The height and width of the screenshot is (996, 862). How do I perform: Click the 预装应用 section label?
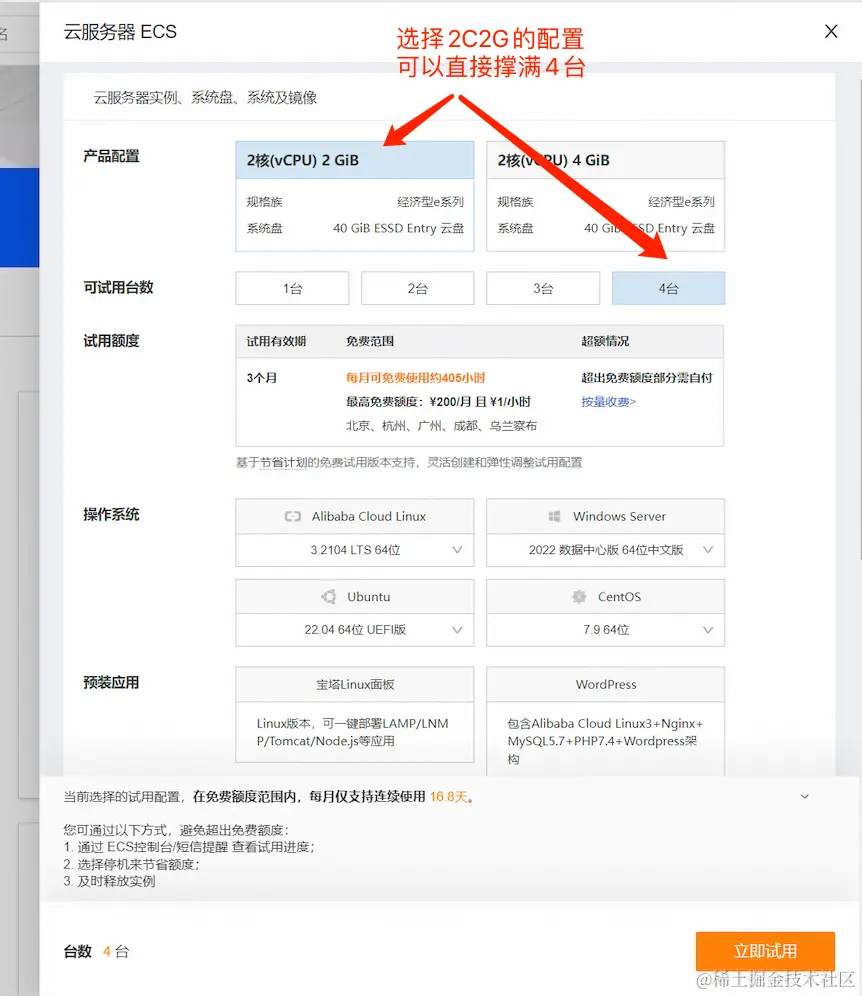[111, 683]
